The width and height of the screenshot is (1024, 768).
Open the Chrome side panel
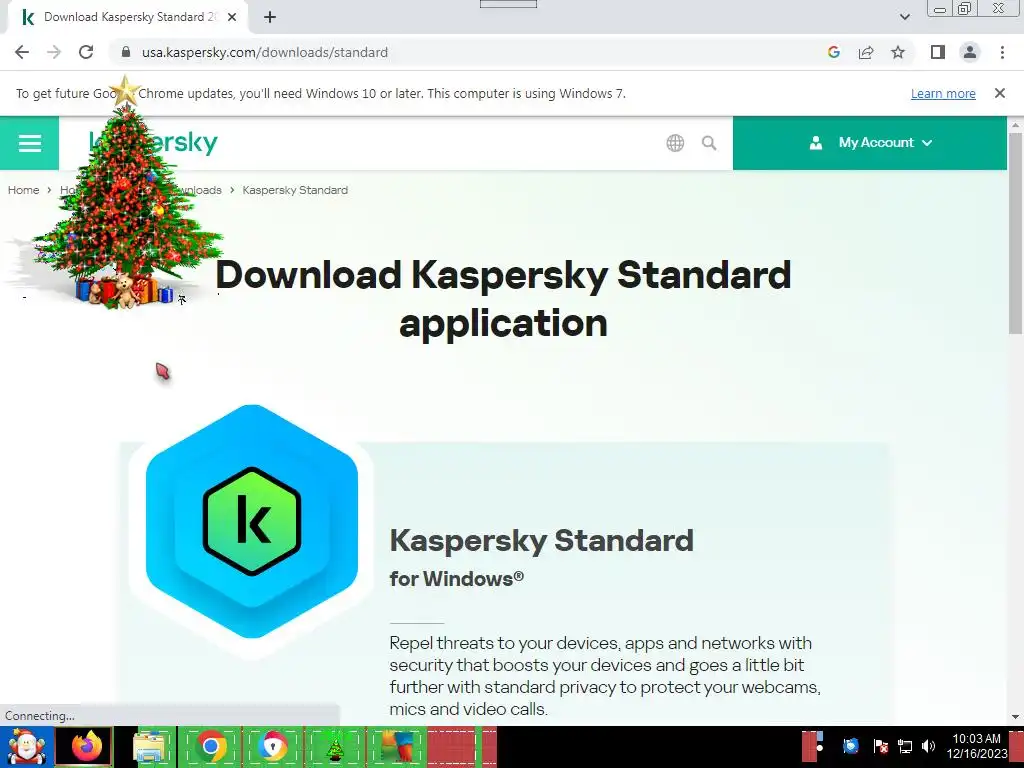(938, 52)
